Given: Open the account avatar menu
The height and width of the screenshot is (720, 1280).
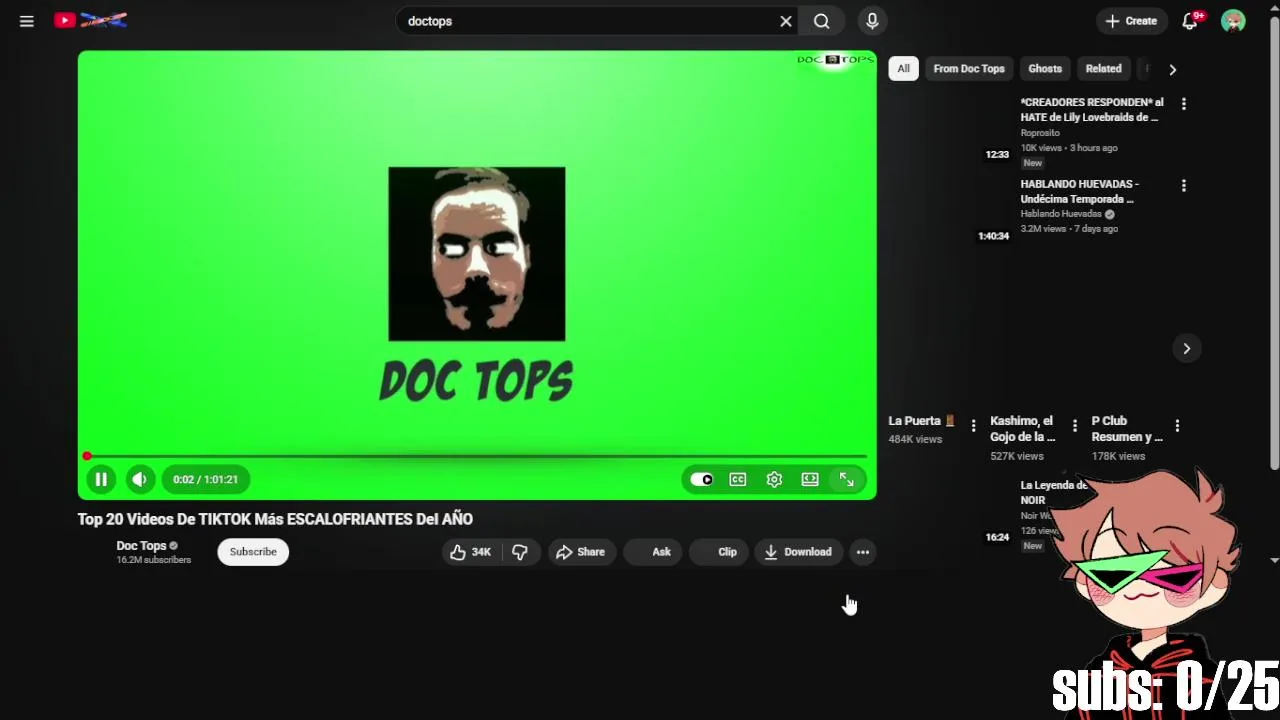Looking at the screenshot, I should click(1233, 21).
